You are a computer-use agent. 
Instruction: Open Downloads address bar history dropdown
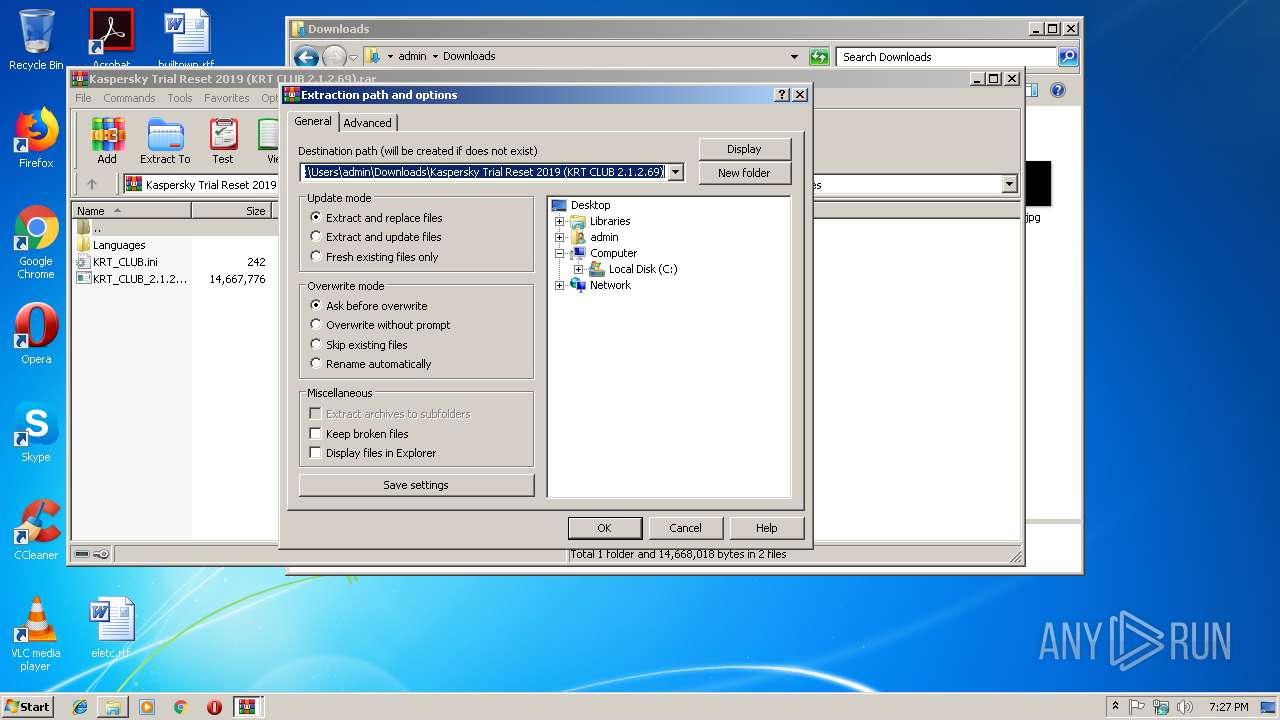(795, 57)
